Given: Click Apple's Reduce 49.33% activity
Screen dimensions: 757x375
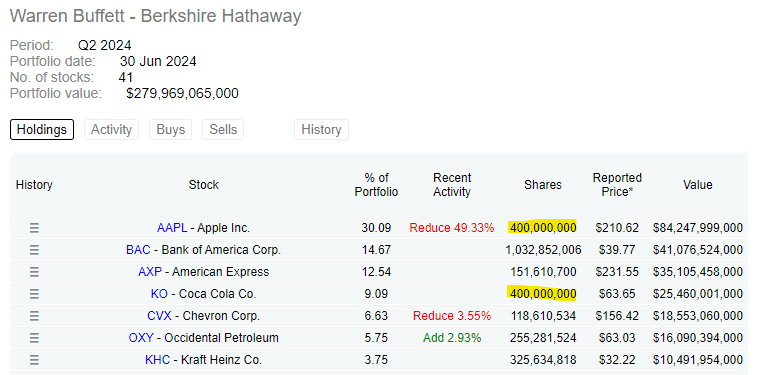Looking at the screenshot, I should (x=452, y=228).
